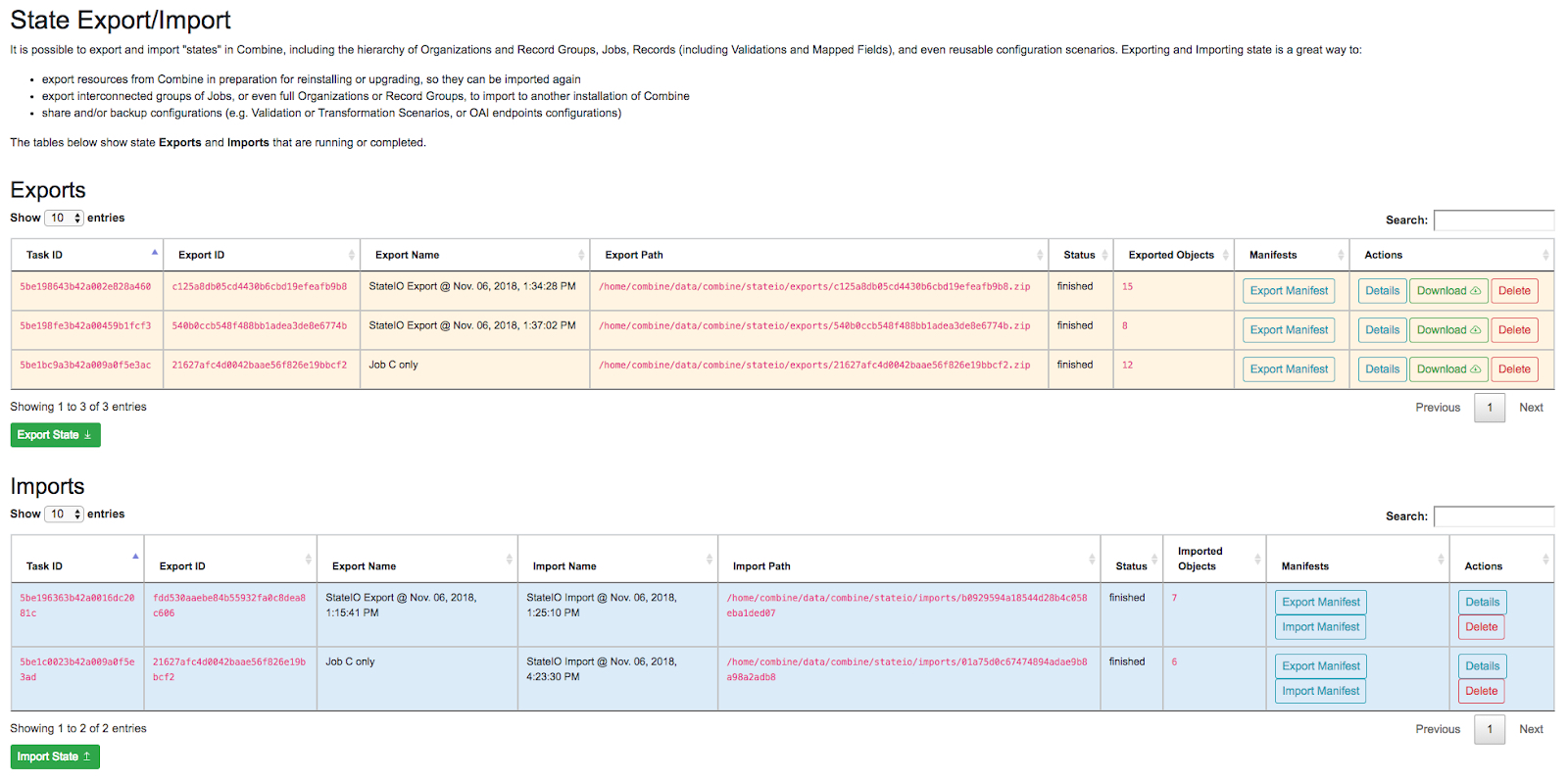1568x782 pixels.
Task: Delete the 1:34:28 PM export
Action: pos(1514,291)
